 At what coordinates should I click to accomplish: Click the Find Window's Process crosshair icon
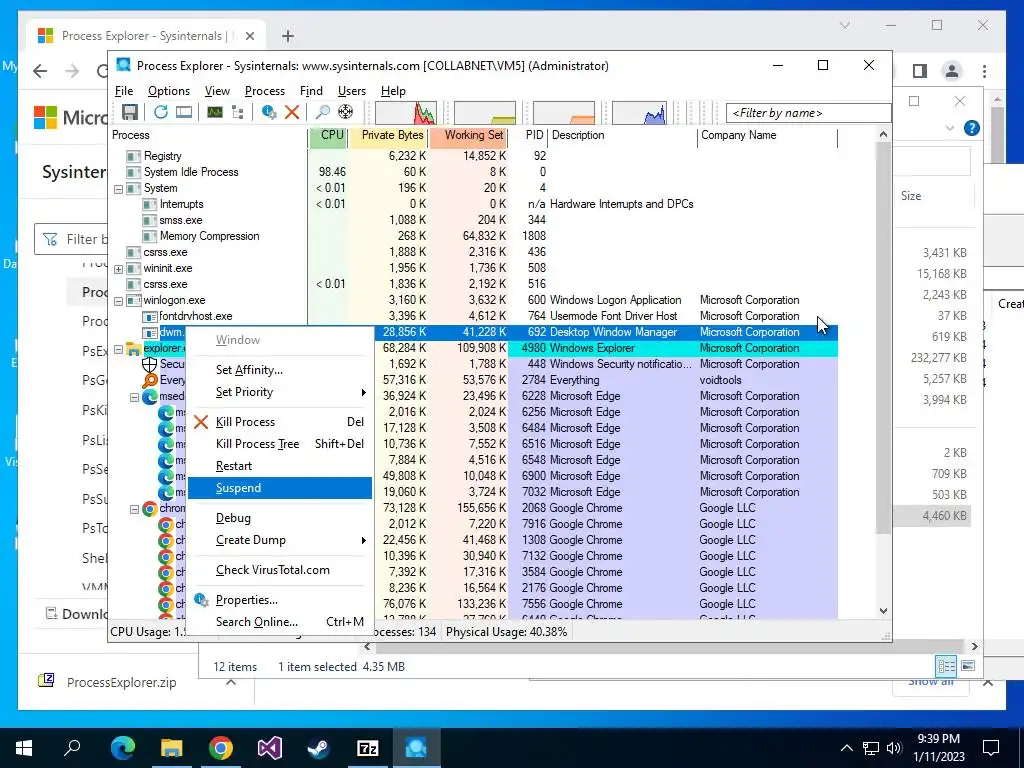(345, 112)
